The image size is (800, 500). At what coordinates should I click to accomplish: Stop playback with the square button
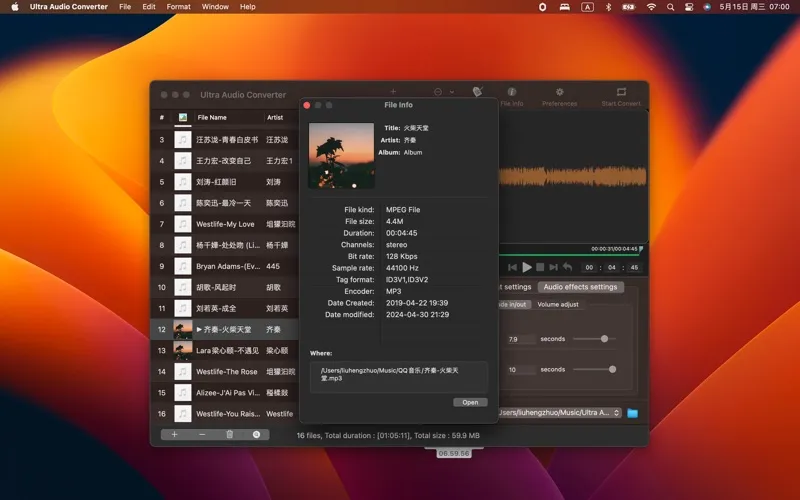click(540, 267)
